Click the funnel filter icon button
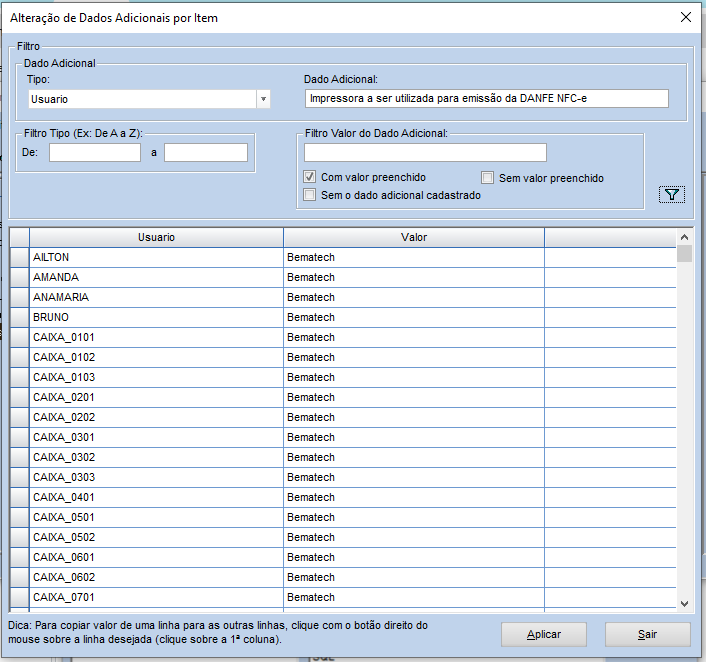 [x=672, y=195]
